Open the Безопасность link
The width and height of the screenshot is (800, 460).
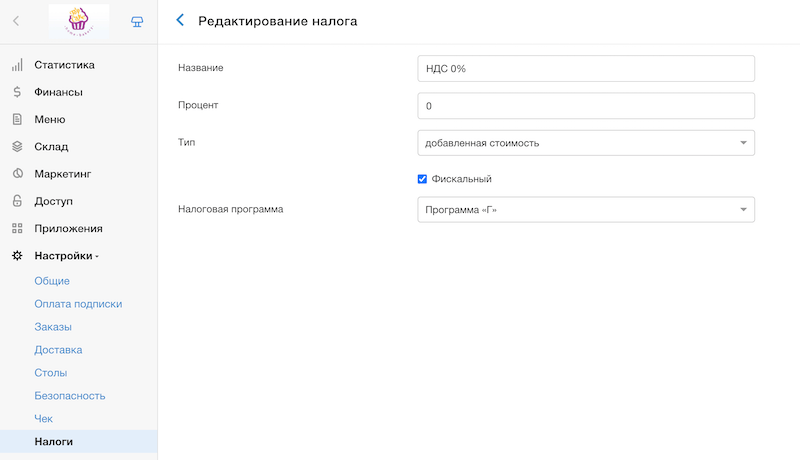point(70,396)
